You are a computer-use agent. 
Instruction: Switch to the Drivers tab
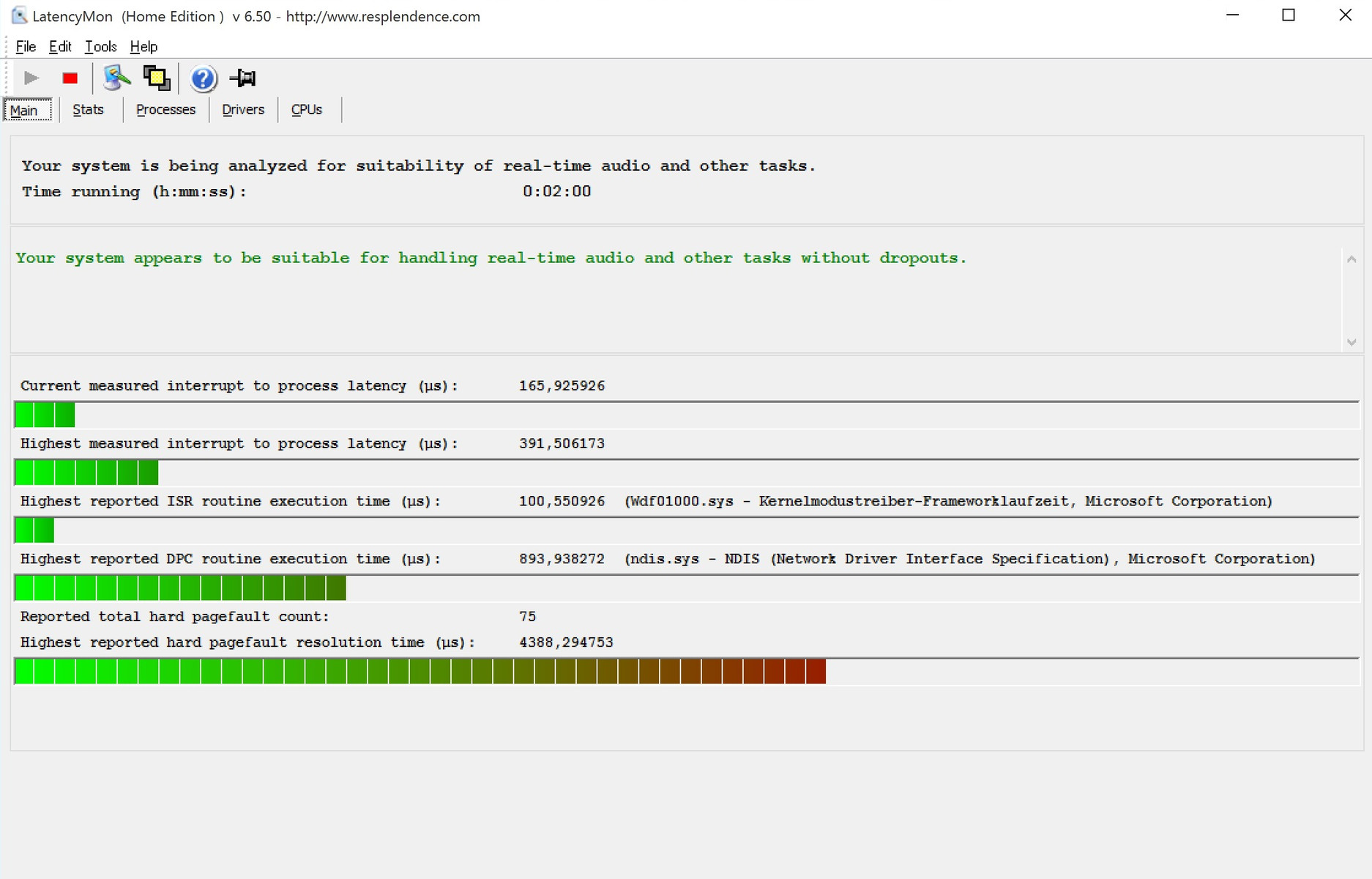click(x=243, y=109)
